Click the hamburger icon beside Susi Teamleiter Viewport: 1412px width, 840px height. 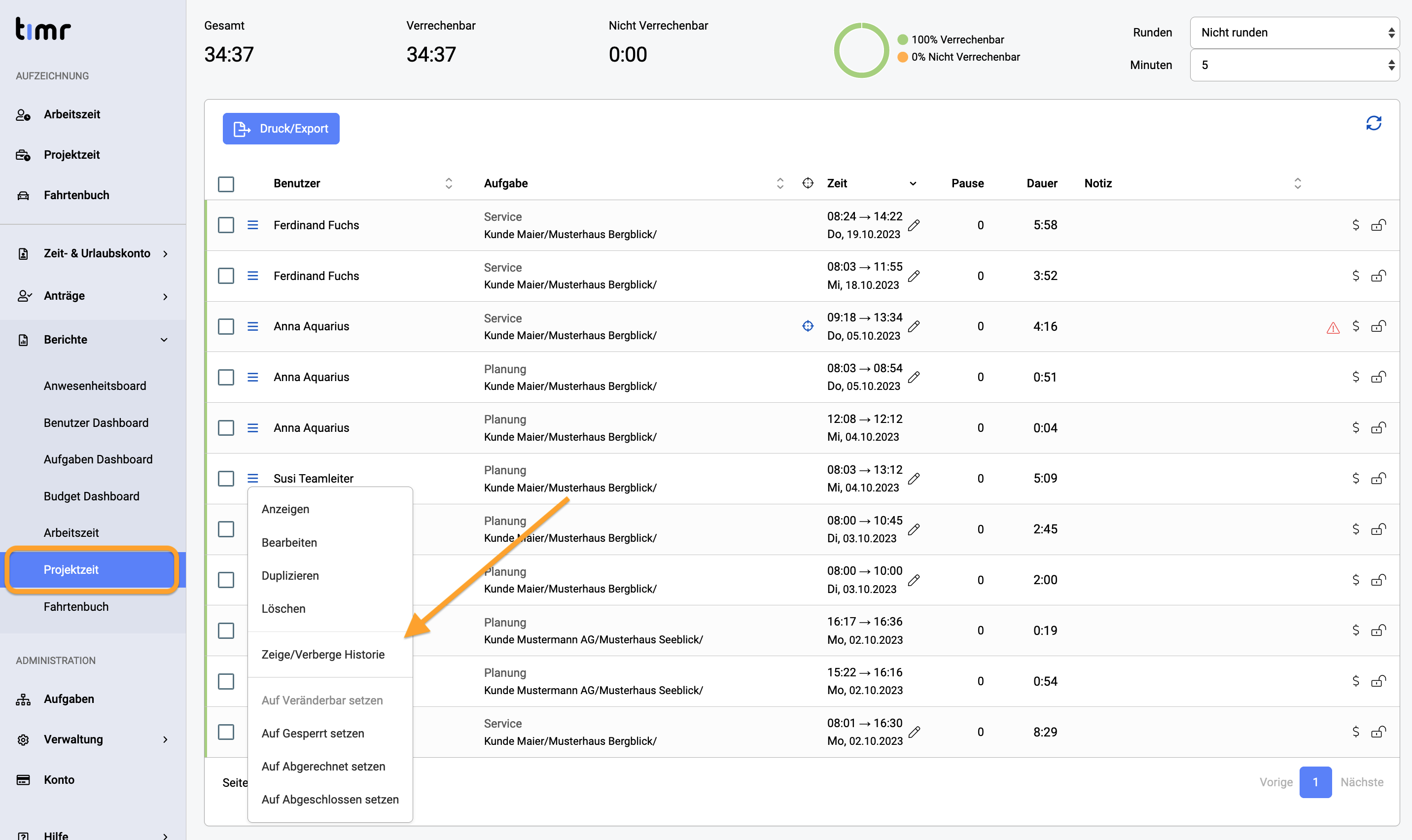pos(253,478)
